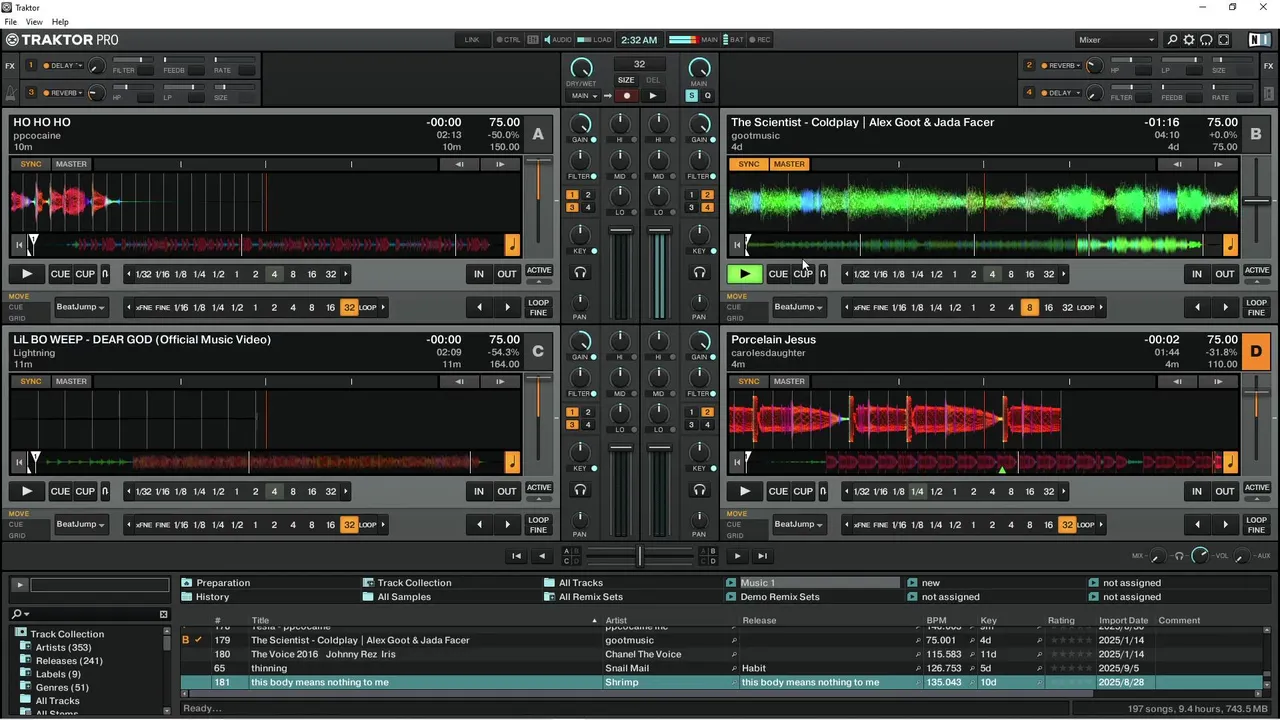Toggle SYNC on Deck A
Viewport: 1280px width, 720px height.
click(x=31, y=164)
